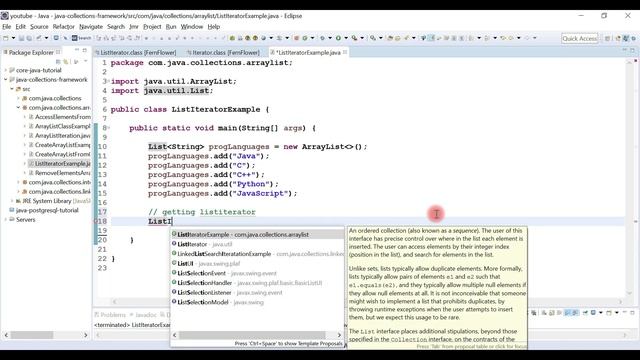Open the Javadoc tab in bottom panel

coord(144,315)
